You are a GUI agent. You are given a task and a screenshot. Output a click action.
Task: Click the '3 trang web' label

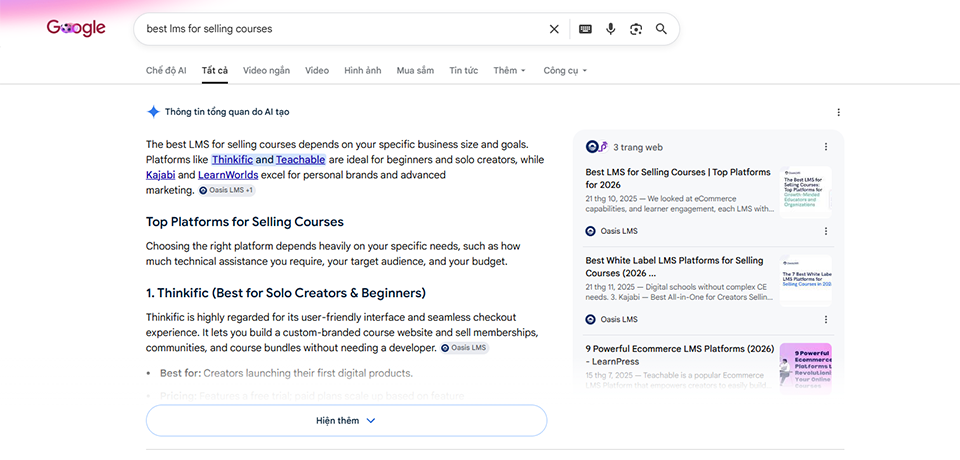pyautogui.click(x=638, y=147)
